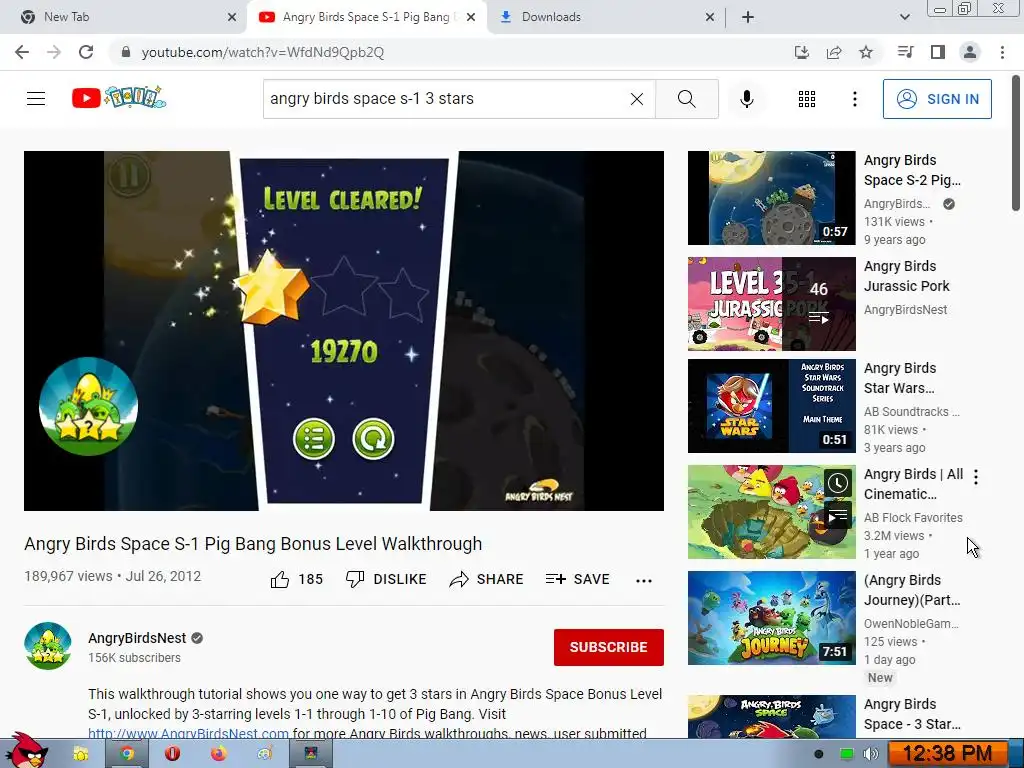Click the replay level button in video
The width and height of the screenshot is (1024, 768).
pos(374,439)
